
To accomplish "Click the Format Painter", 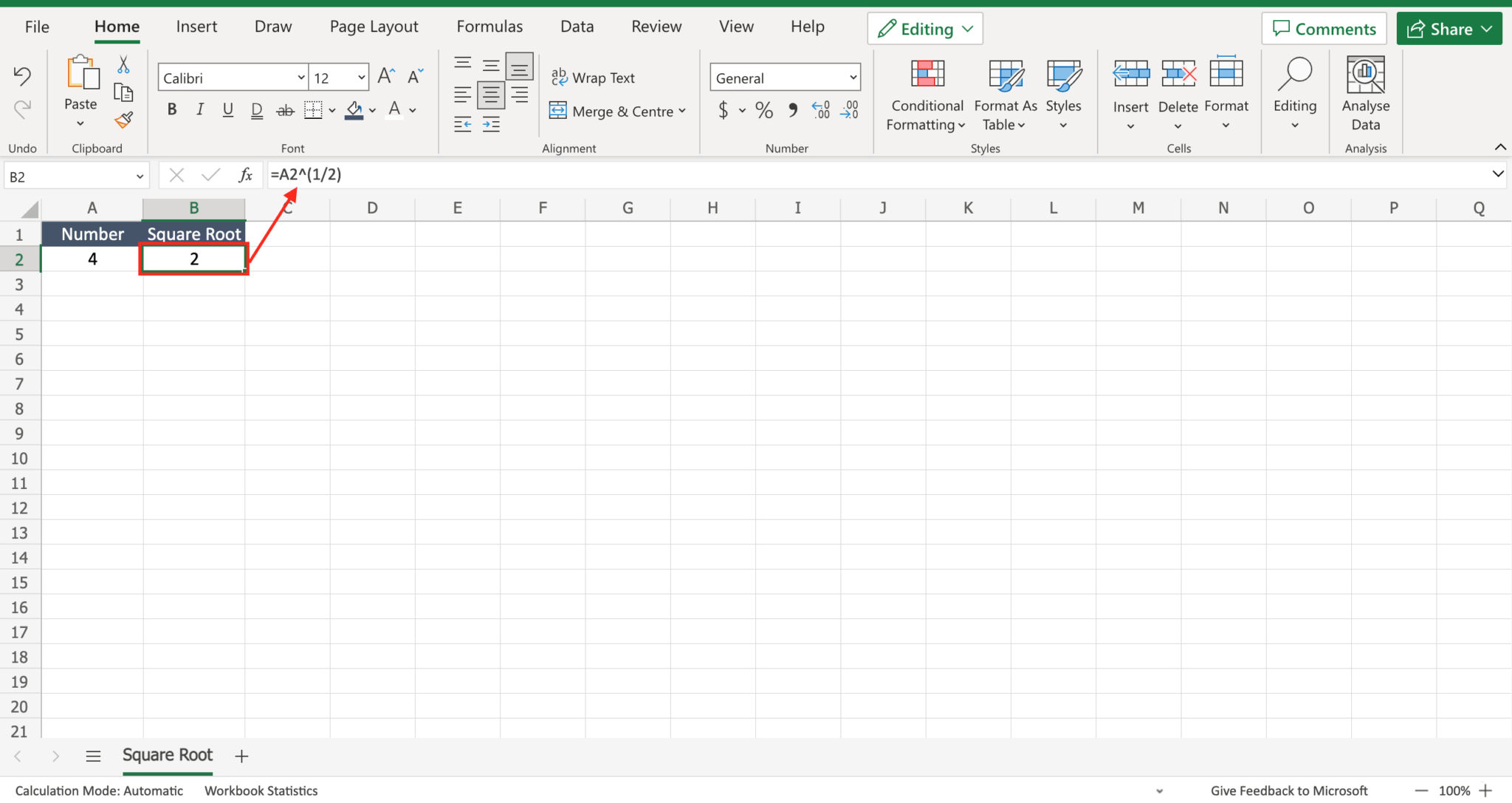I will click(x=123, y=118).
